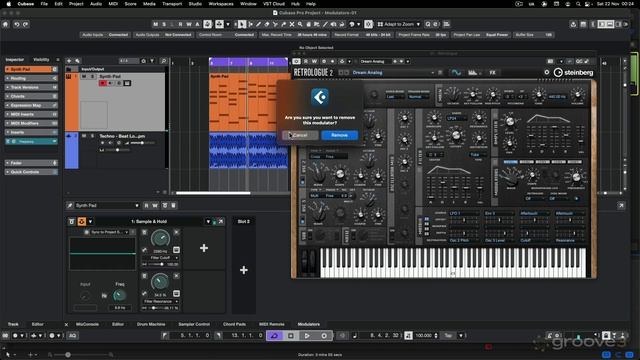
Task: Expand the Fader inspector section
Action: point(31,163)
